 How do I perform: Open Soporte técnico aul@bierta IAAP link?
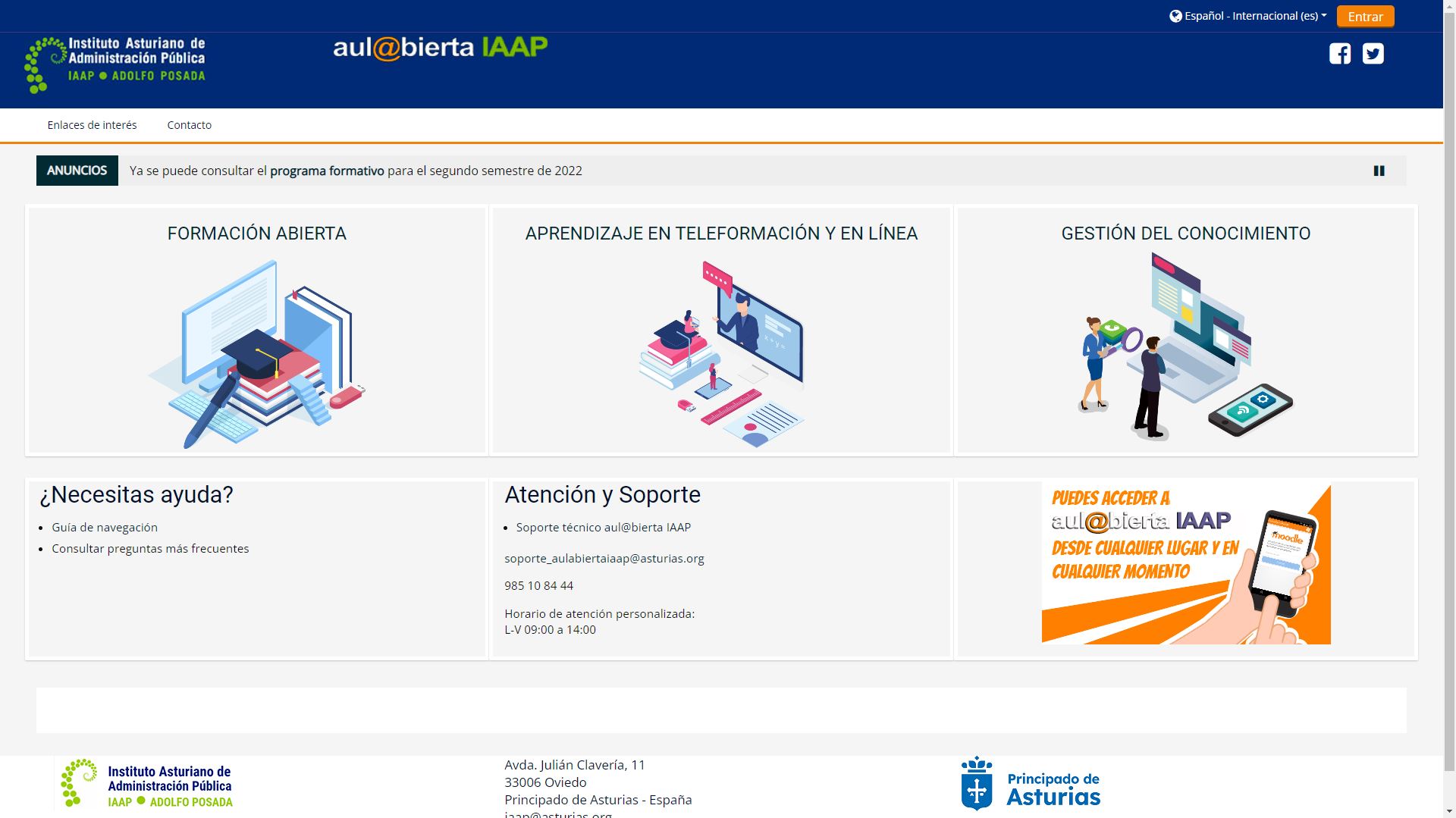[x=603, y=528]
